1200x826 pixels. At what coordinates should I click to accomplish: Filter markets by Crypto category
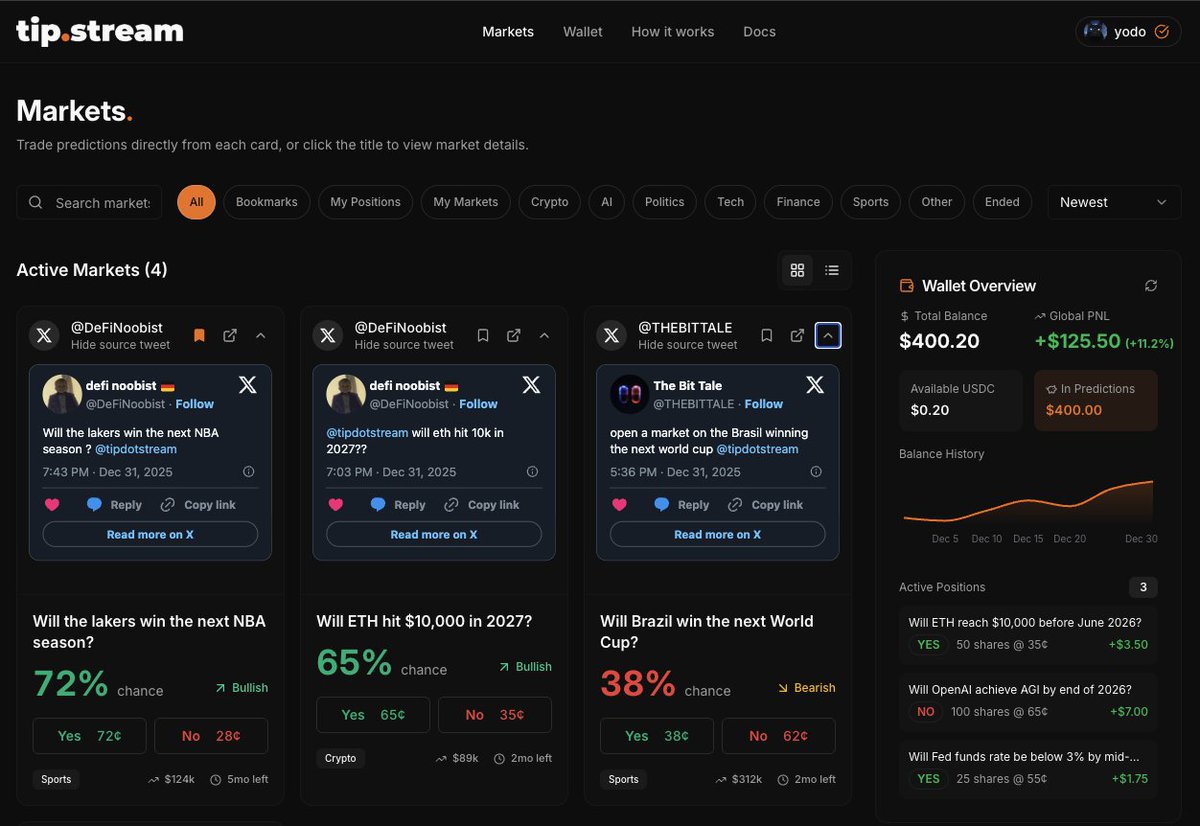coord(550,202)
